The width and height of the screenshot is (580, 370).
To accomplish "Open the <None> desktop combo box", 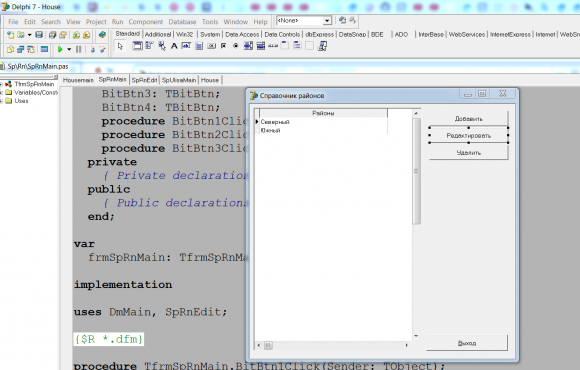I will [304, 21].
